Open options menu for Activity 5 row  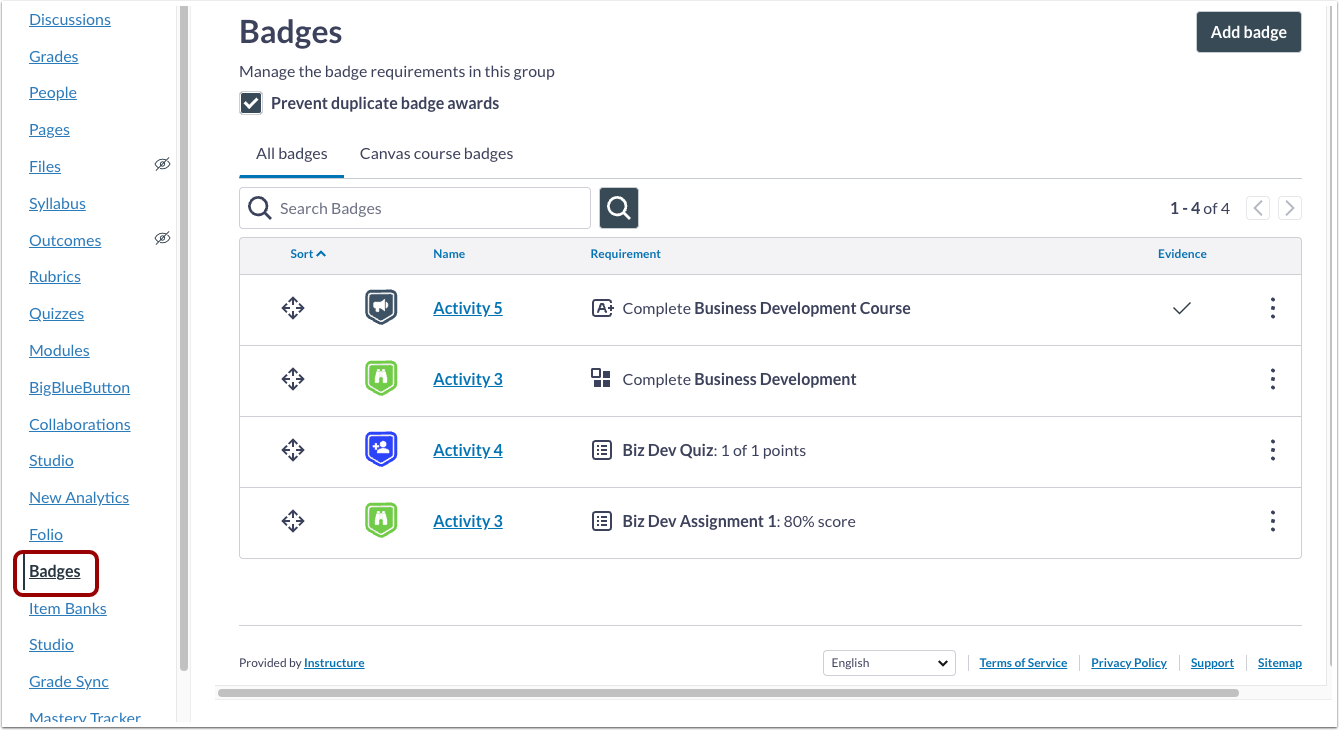click(1272, 308)
